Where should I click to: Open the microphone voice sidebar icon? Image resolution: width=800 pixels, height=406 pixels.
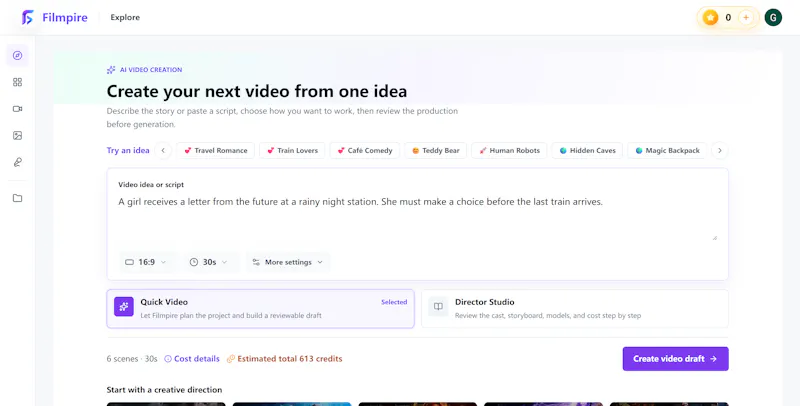[x=17, y=162]
